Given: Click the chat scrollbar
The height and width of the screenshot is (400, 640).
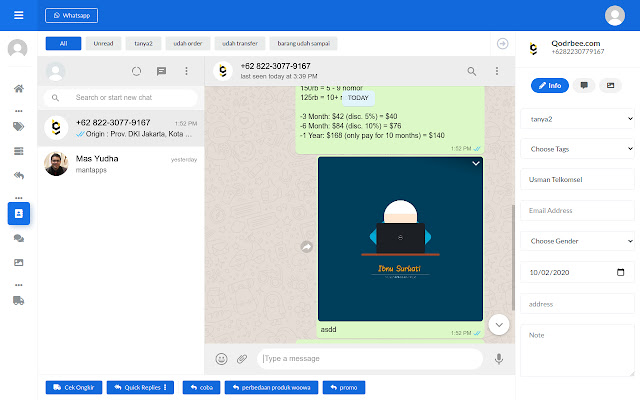Looking at the screenshot, I should click(513, 257).
